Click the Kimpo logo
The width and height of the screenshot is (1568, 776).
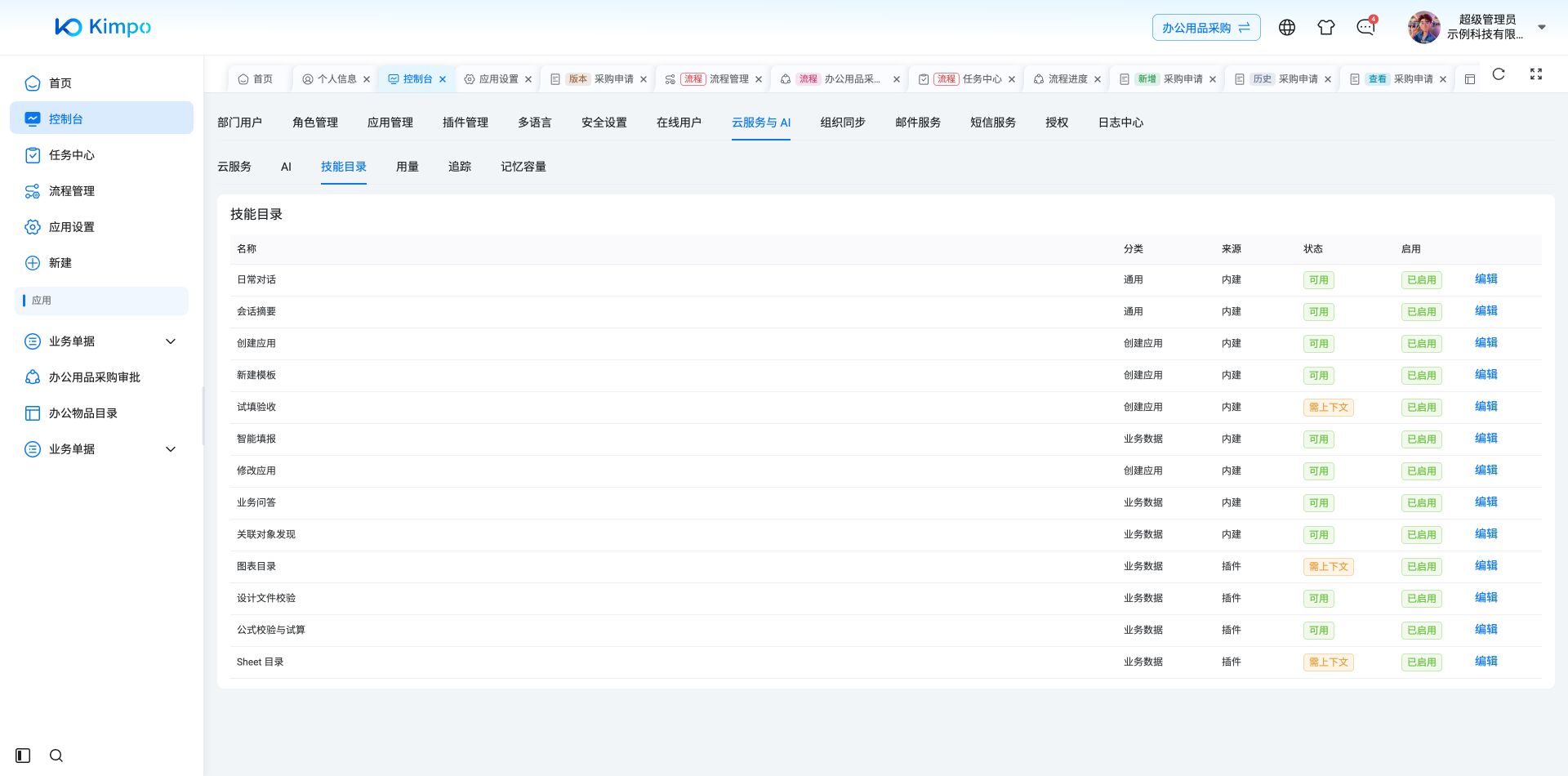pos(103,27)
